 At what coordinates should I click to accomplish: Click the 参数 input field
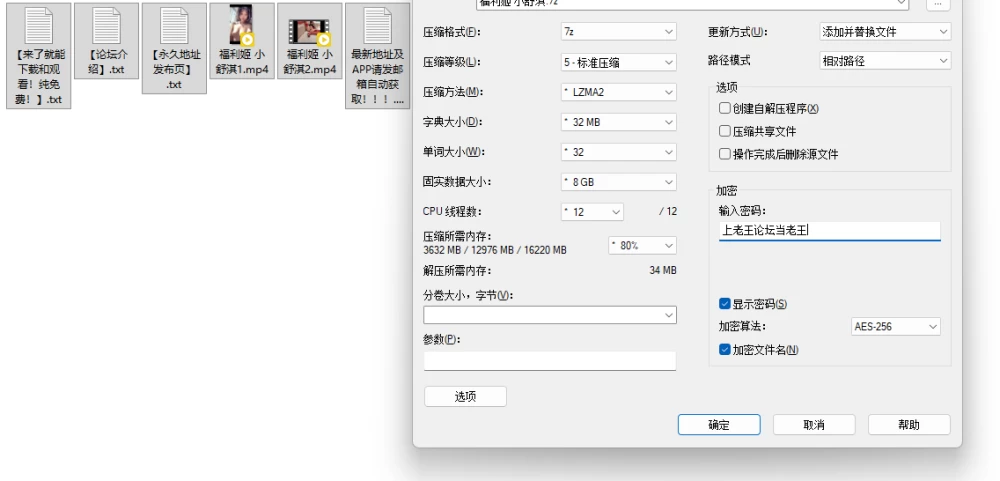click(x=550, y=361)
